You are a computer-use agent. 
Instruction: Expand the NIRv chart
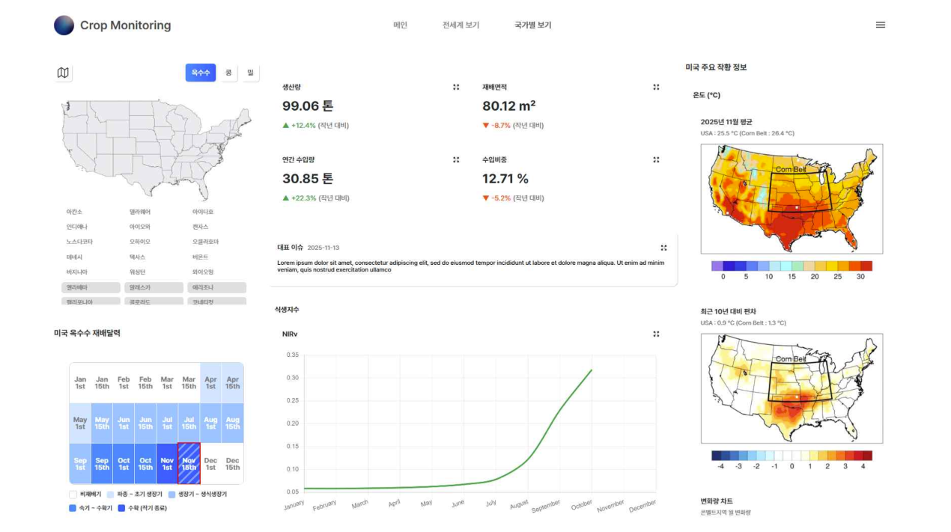[x=656, y=334]
